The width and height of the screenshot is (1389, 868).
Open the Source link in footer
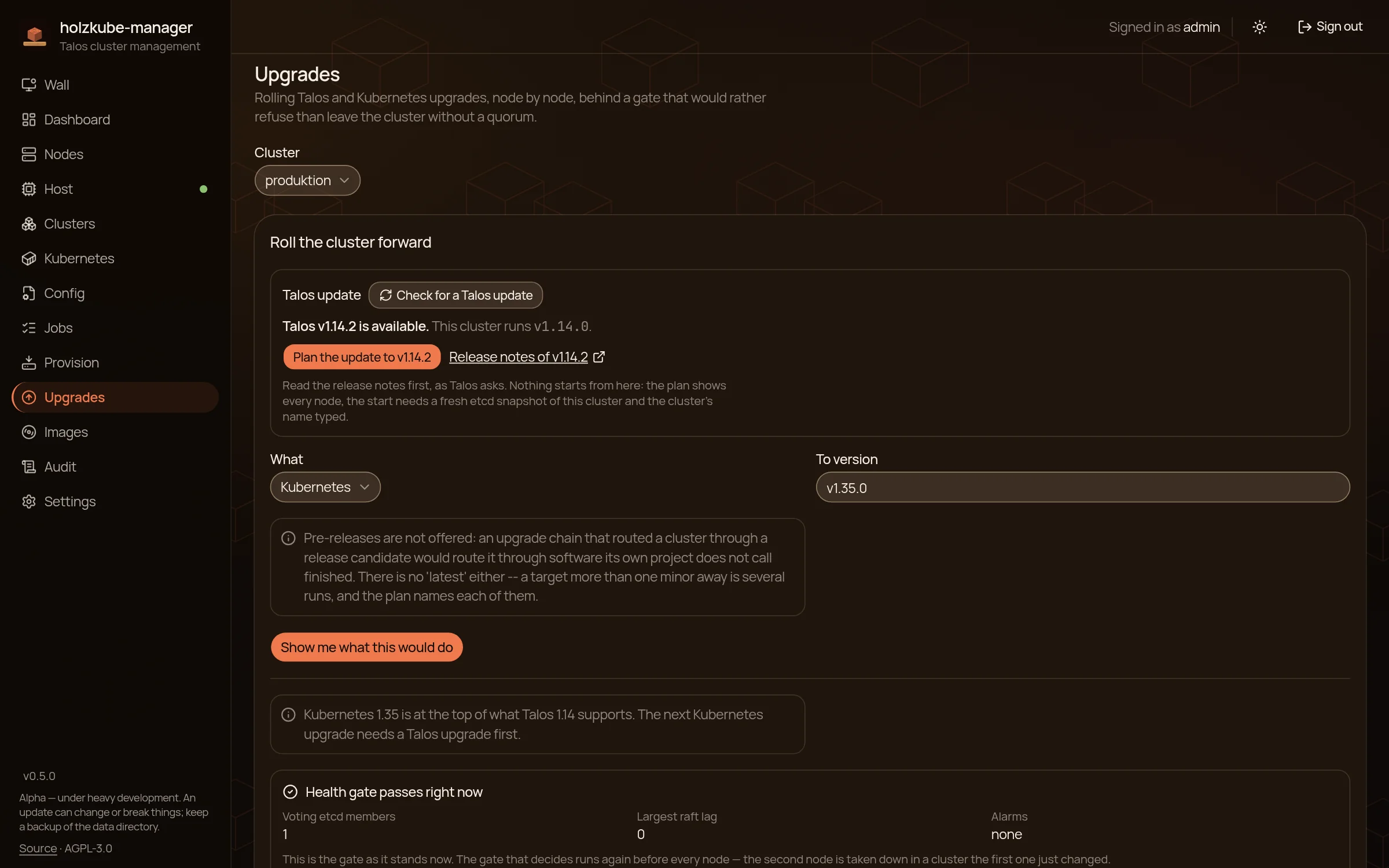(x=38, y=848)
